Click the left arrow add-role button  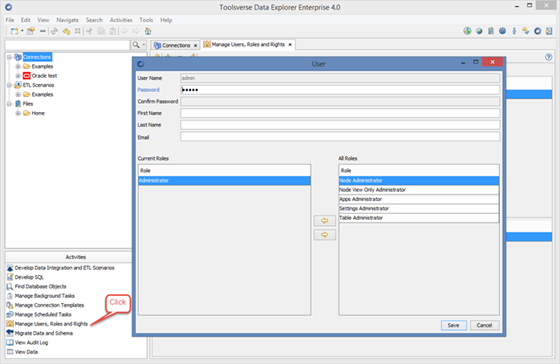(325, 221)
